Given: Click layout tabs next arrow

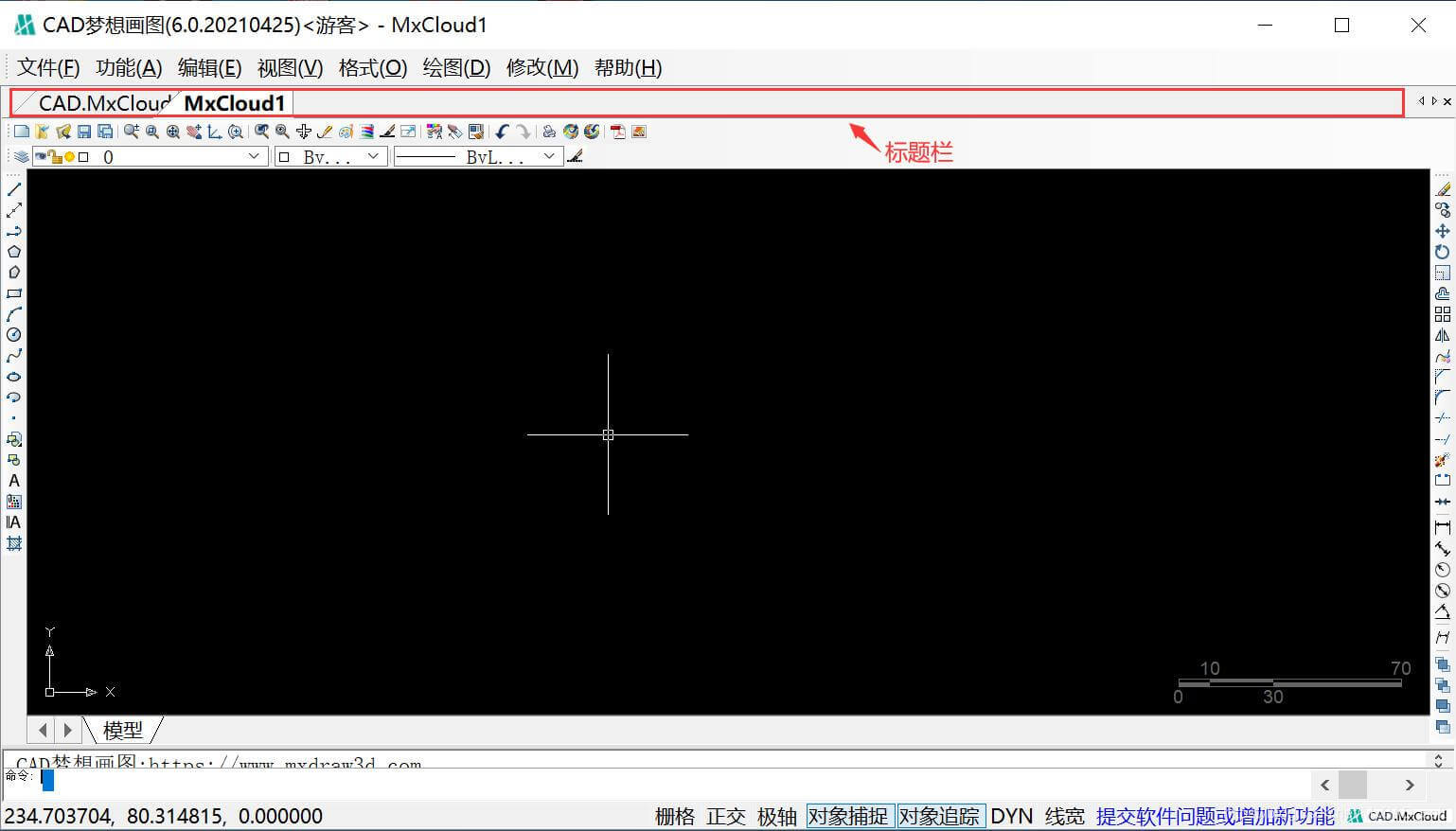Looking at the screenshot, I should click(67, 730).
